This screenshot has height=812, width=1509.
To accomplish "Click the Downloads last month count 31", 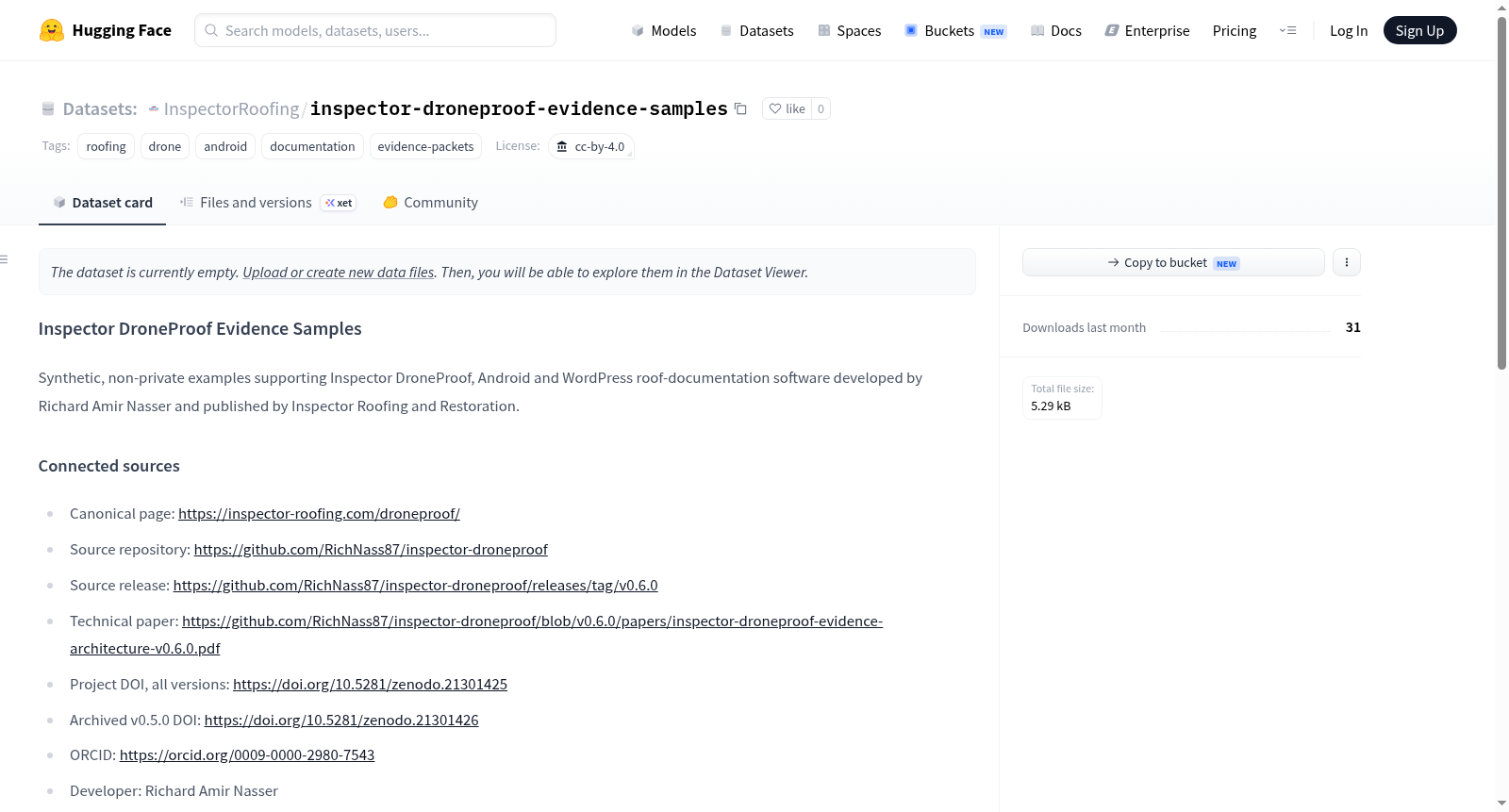I will pyautogui.click(x=1353, y=327).
